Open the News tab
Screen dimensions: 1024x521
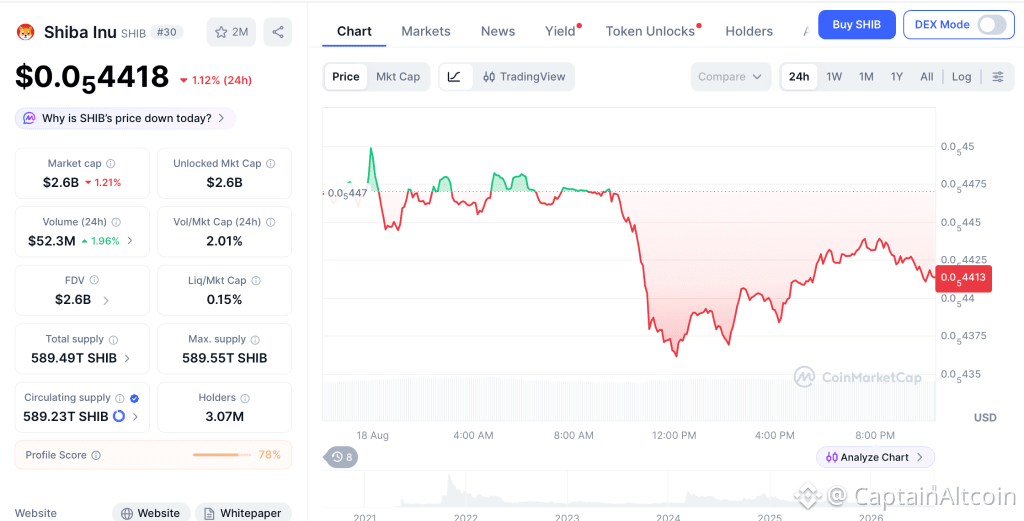498,31
